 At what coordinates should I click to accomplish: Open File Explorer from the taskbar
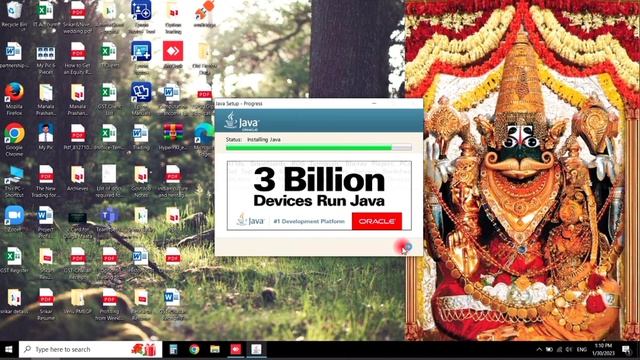click(x=215, y=349)
